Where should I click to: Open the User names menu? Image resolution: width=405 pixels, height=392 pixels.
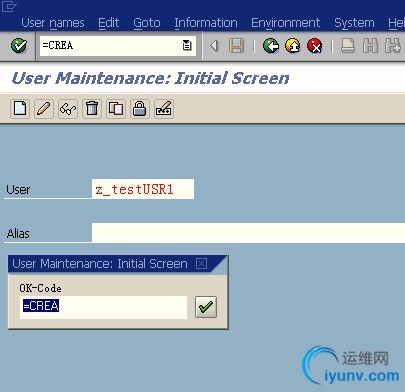[x=53, y=23]
